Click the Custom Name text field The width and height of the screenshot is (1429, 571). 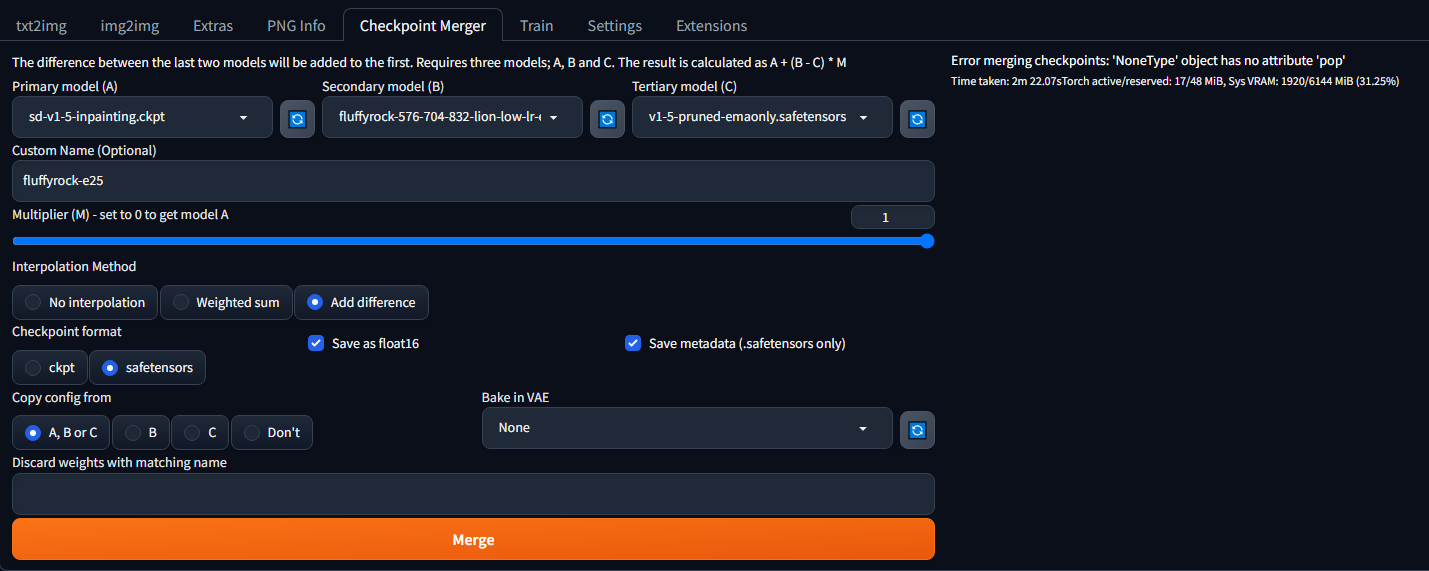click(473, 181)
